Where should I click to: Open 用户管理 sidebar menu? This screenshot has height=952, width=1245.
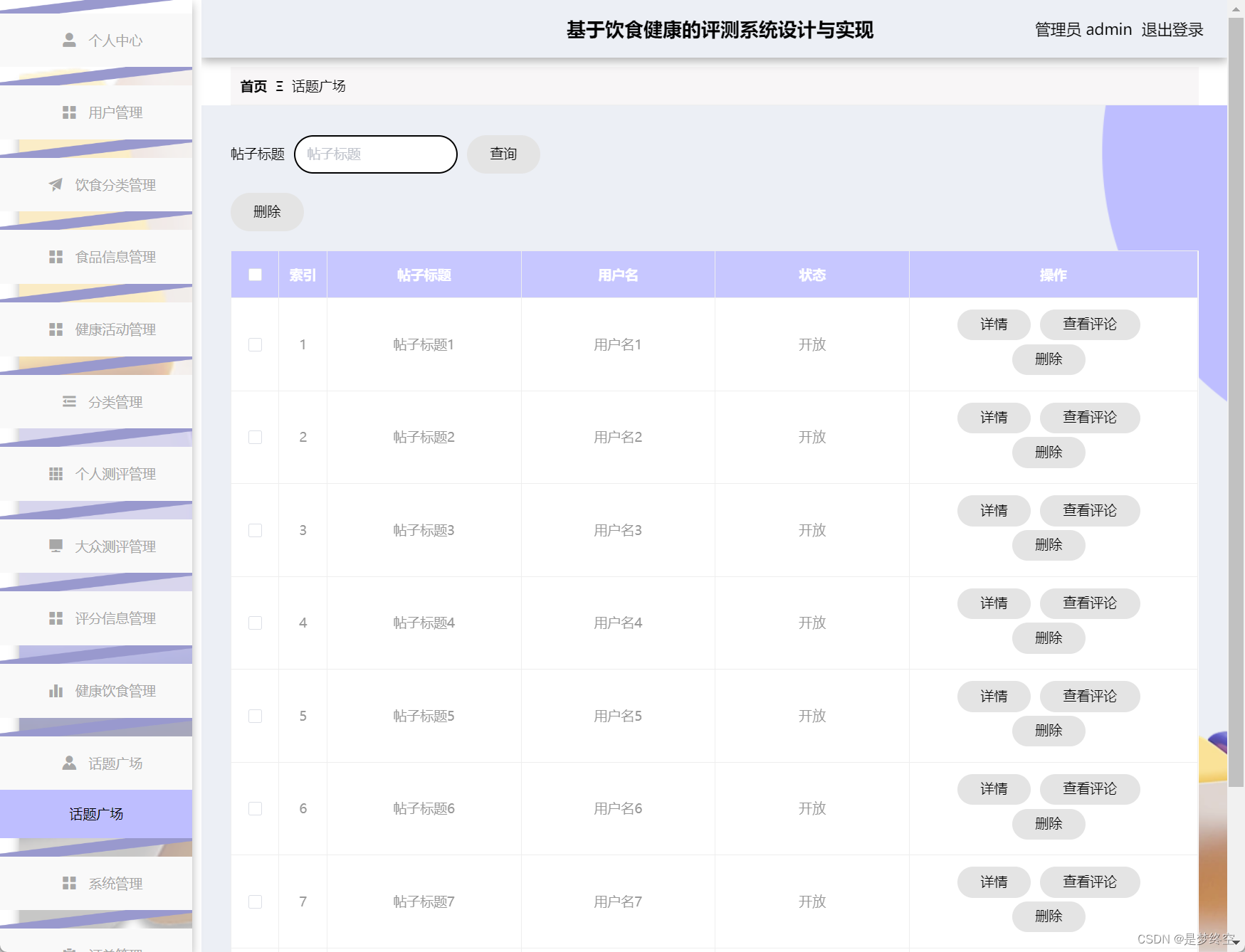tap(96, 112)
